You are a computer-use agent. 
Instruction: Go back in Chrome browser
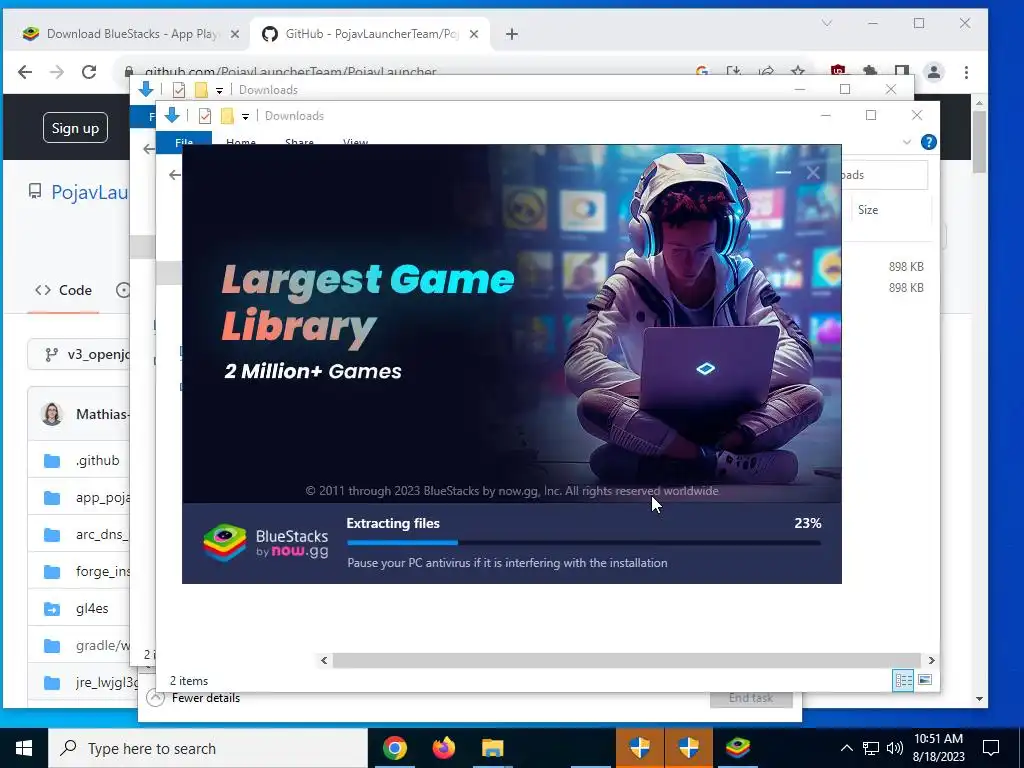[25, 72]
